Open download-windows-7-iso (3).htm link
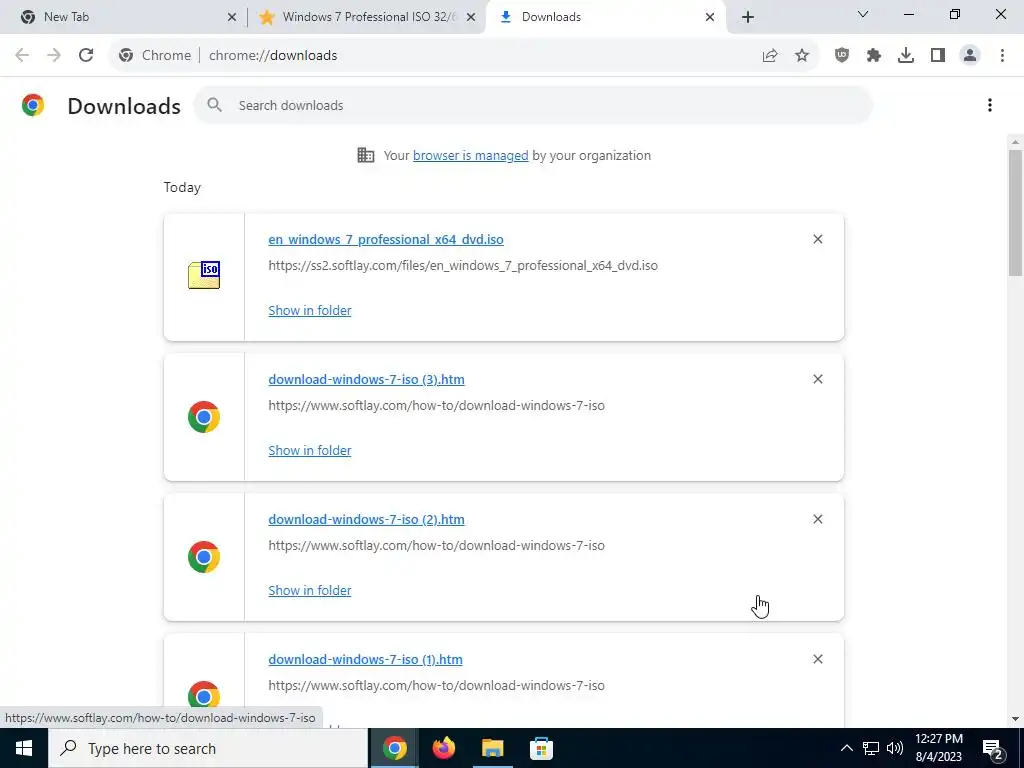Viewport: 1024px width, 768px height. pos(366,379)
